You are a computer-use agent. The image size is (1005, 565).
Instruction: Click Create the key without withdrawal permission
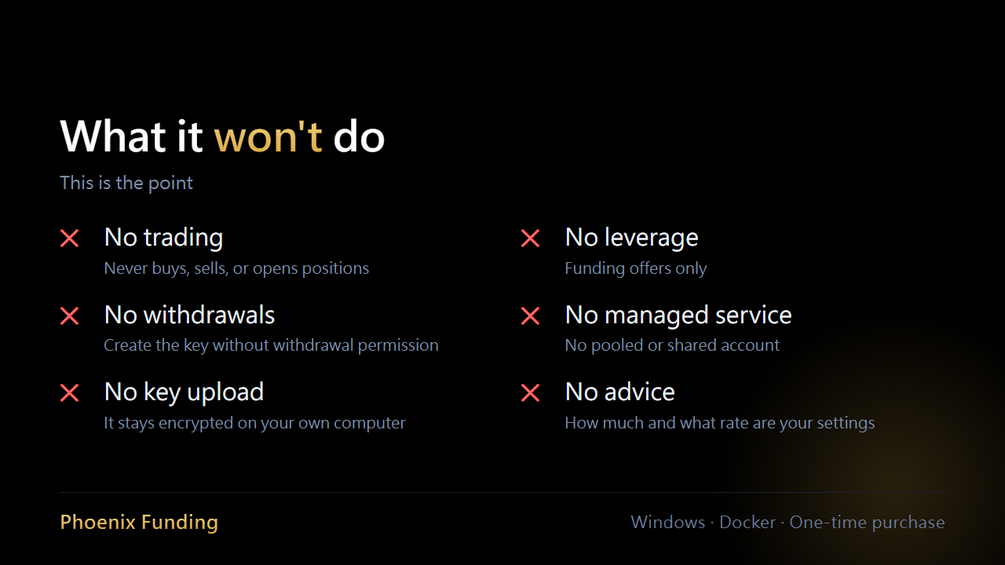pyautogui.click(x=271, y=345)
